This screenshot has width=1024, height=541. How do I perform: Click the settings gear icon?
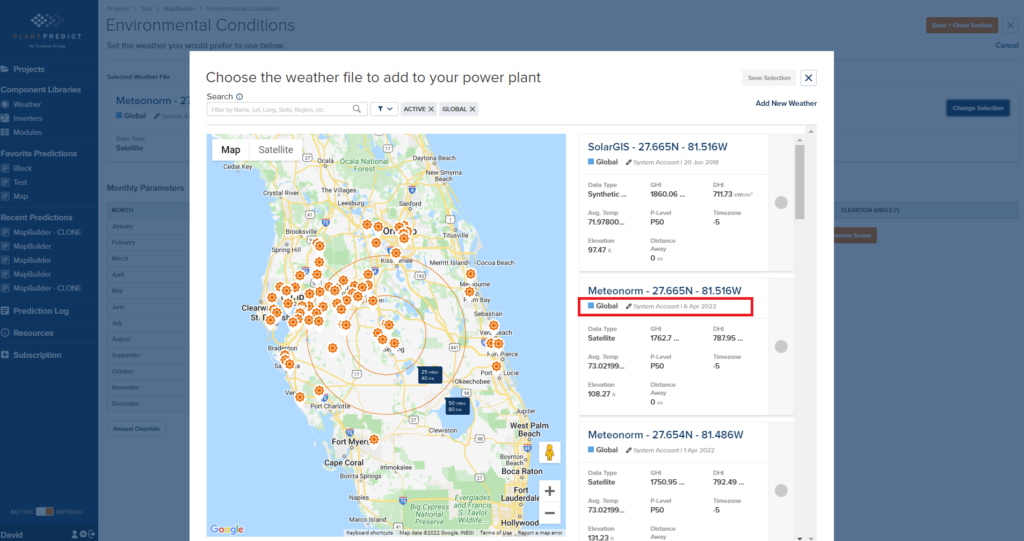click(83, 534)
